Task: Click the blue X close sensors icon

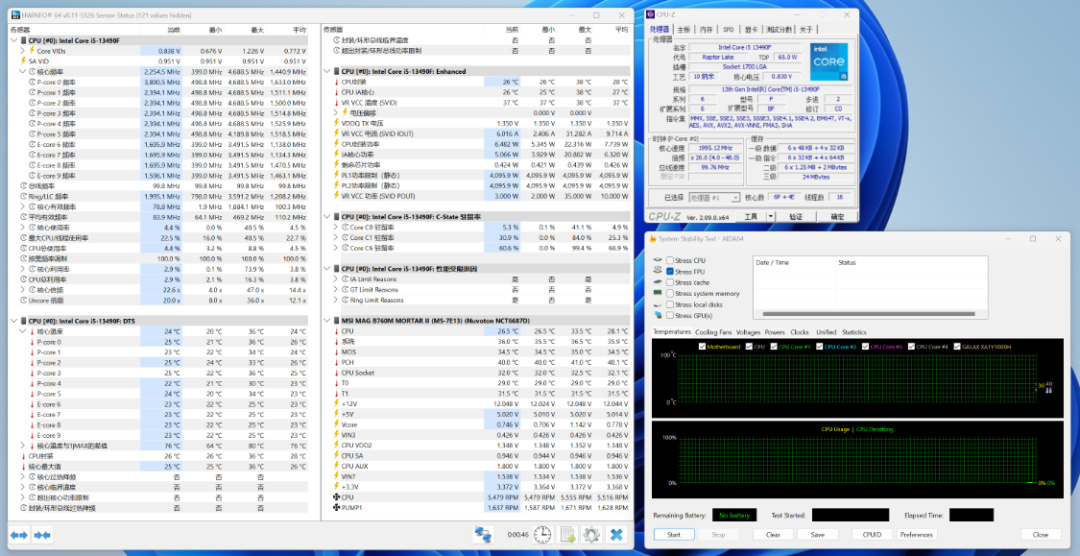Action: (616, 535)
